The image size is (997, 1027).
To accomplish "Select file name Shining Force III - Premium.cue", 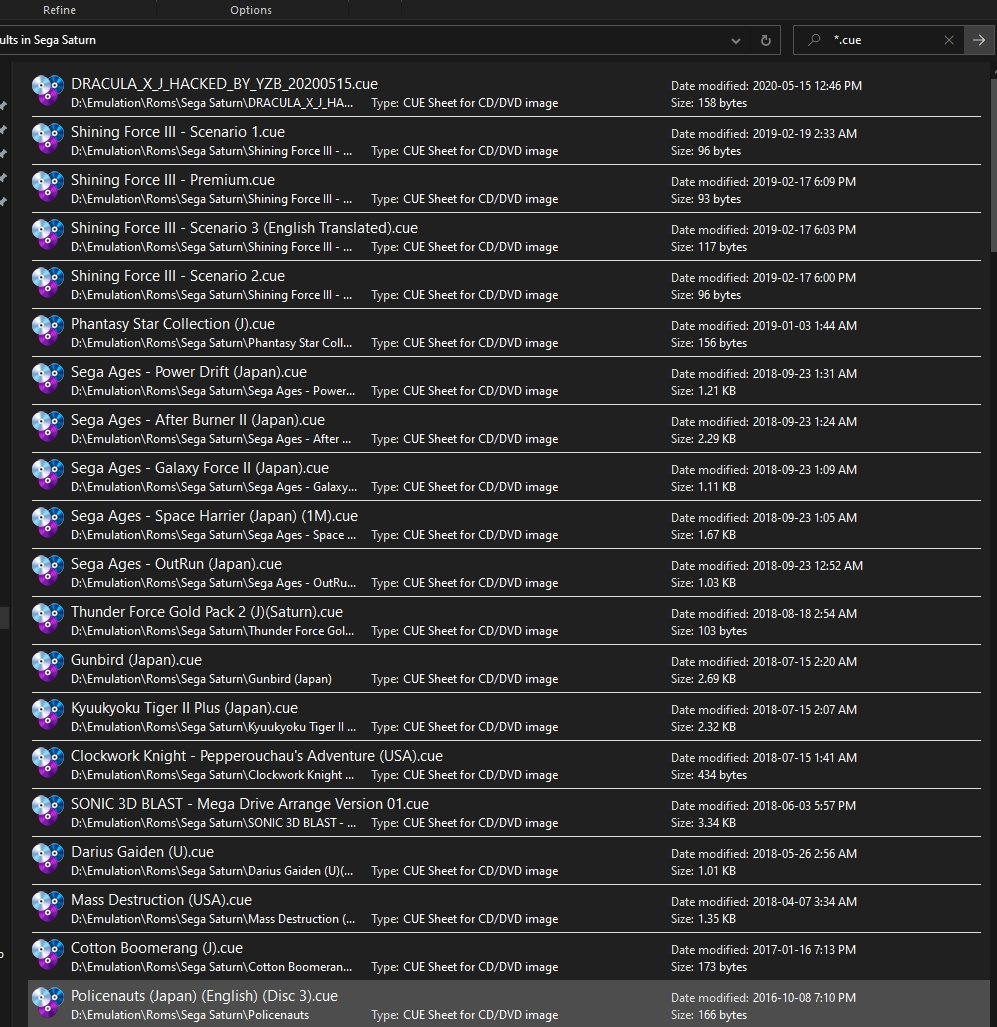I will pyautogui.click(x=173, y=179).
